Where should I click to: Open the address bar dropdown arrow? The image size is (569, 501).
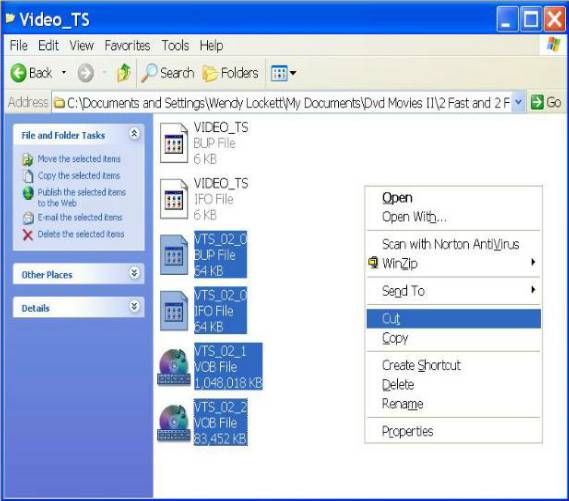[519, 102]
